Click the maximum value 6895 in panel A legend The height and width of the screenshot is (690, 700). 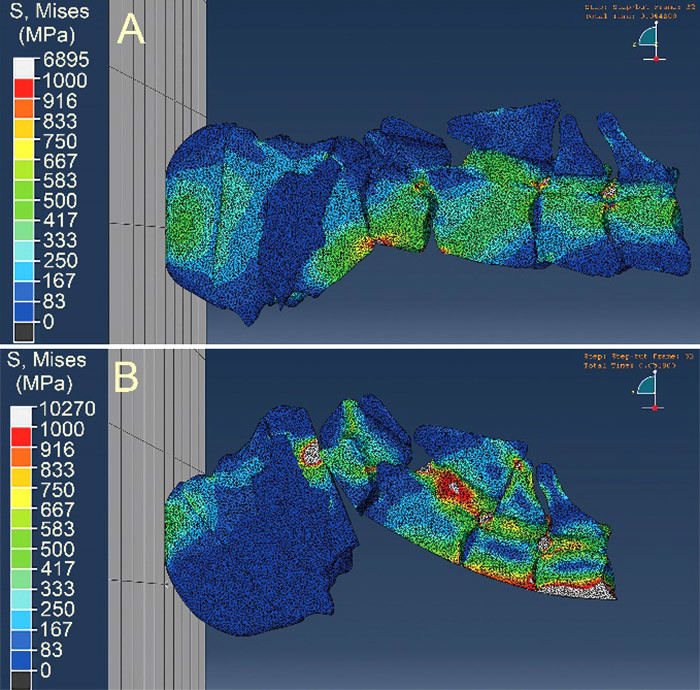pyautogui.click(x=66, y=60)
